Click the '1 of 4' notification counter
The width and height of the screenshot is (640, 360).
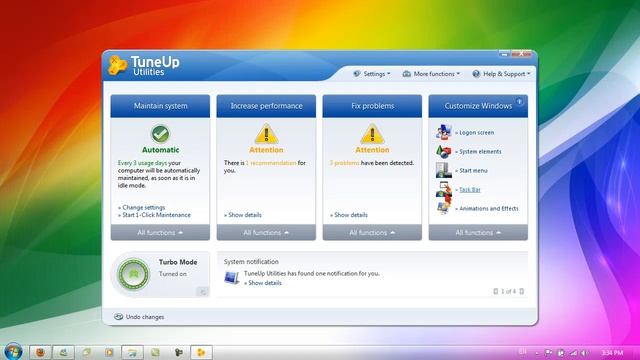pos(509,291)
